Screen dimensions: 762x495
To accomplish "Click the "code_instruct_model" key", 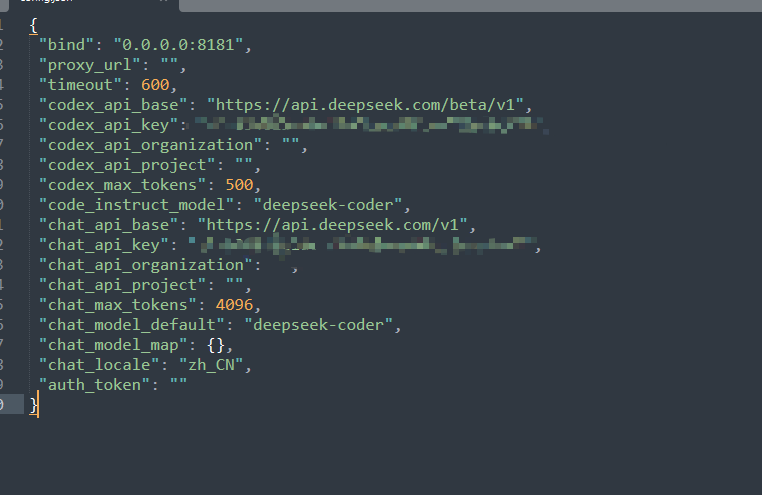I will point(136,205).
